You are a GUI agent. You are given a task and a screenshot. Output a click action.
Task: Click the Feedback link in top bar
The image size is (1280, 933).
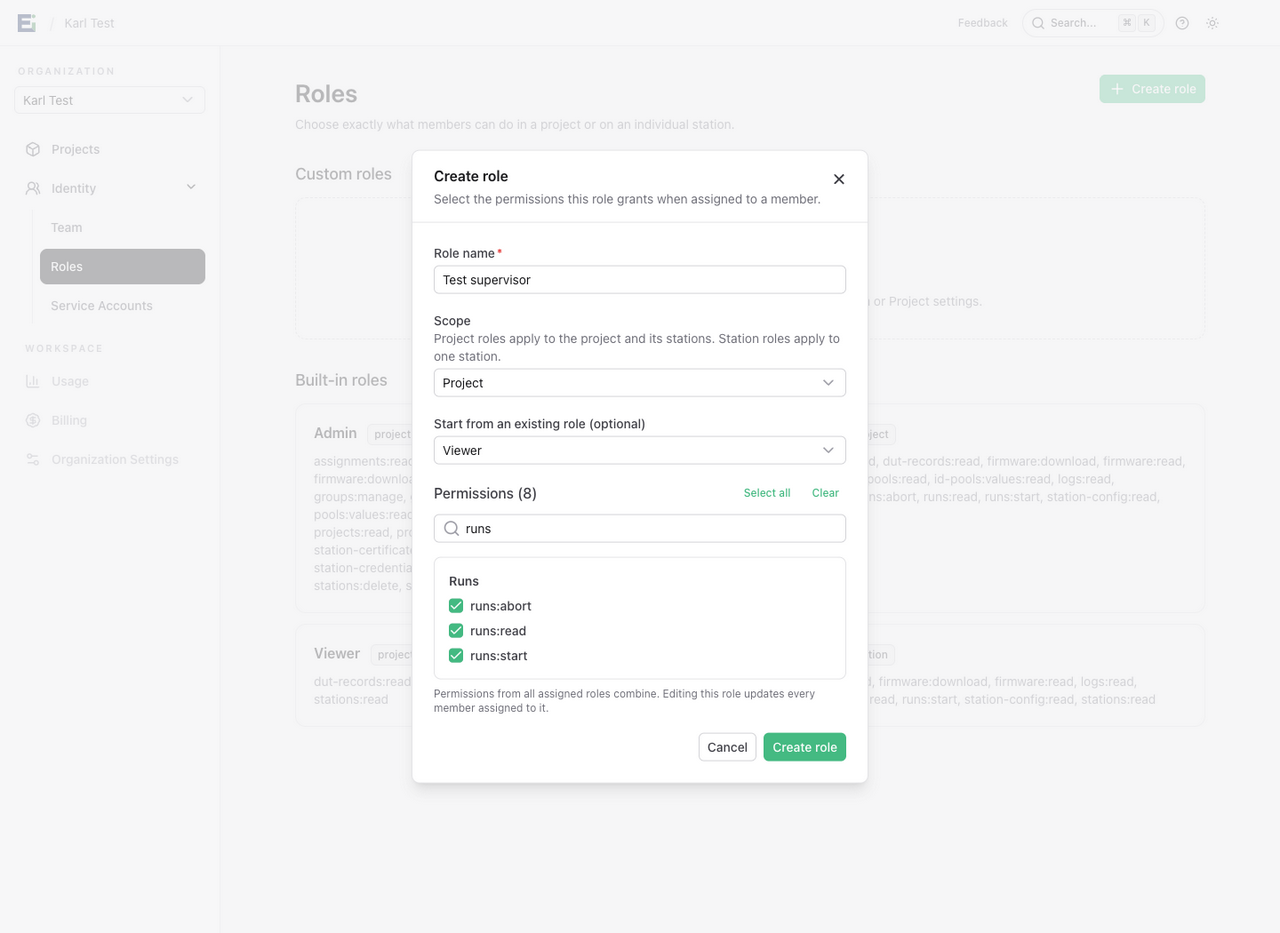click(983, 23)
